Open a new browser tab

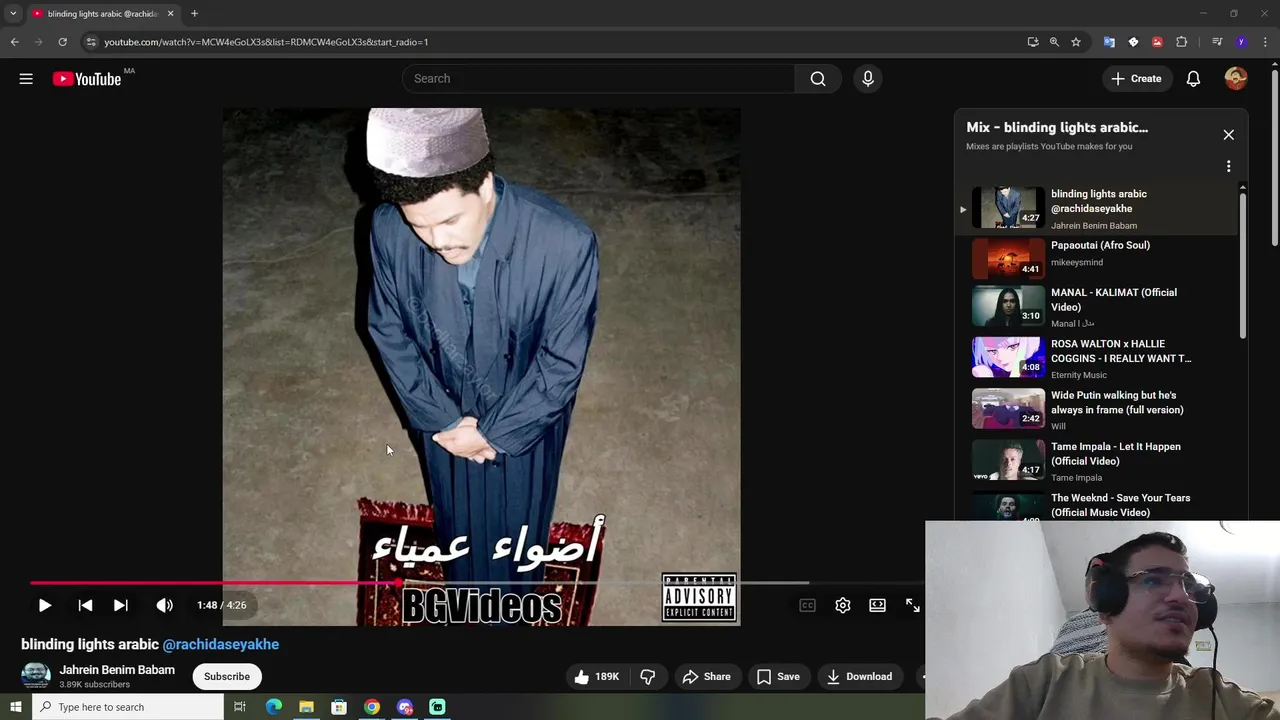(x=194, y=14)
